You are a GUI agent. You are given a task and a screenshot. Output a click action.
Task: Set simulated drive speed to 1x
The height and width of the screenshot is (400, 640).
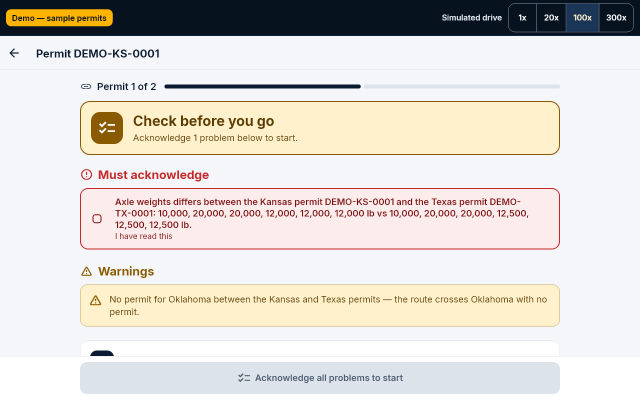[522, 18]
